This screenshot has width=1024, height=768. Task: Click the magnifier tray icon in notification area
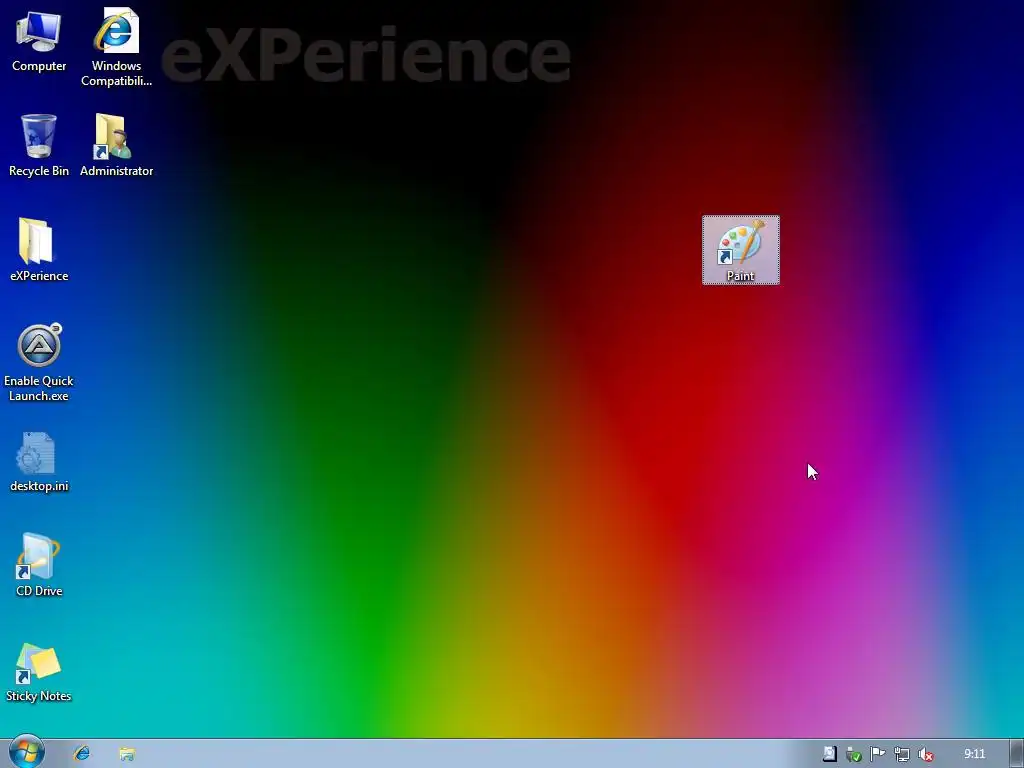(829, 754)
